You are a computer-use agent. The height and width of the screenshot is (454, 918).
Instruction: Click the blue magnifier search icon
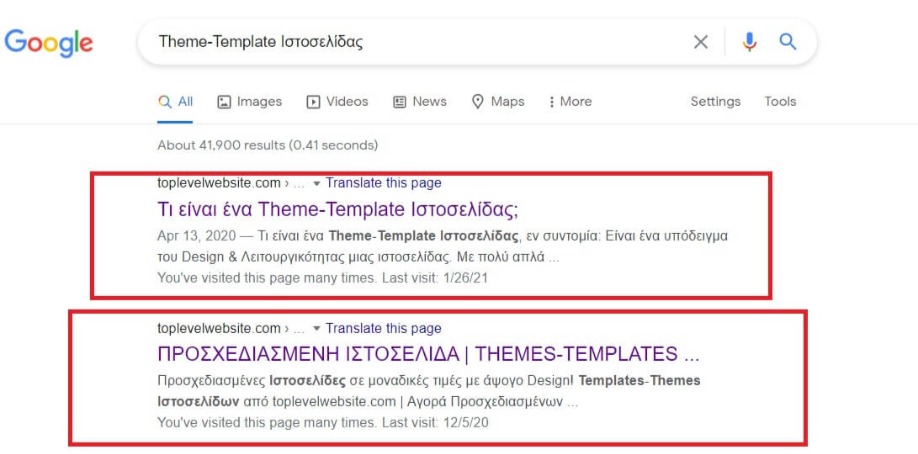pyautogui.click(x=788, y=42)
